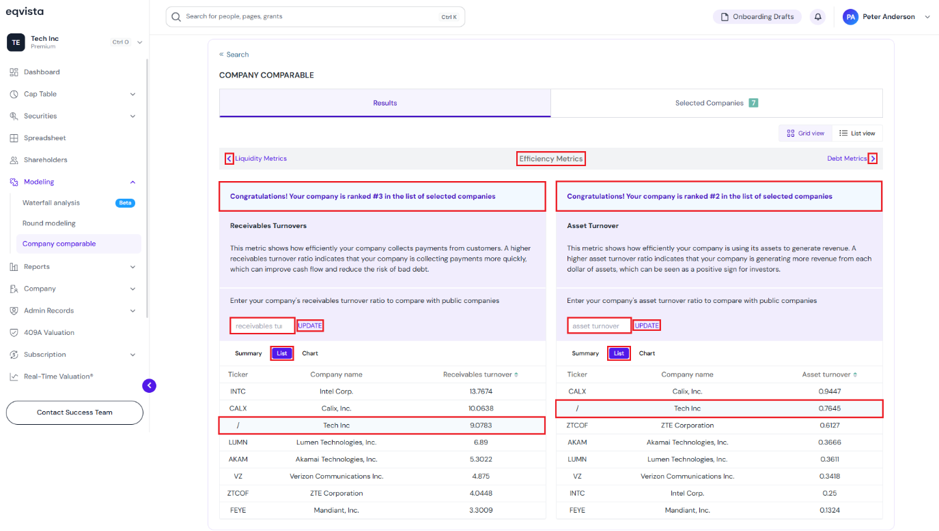
Task: Click the Company sidebar icon
Action: [x=14, y=289]
